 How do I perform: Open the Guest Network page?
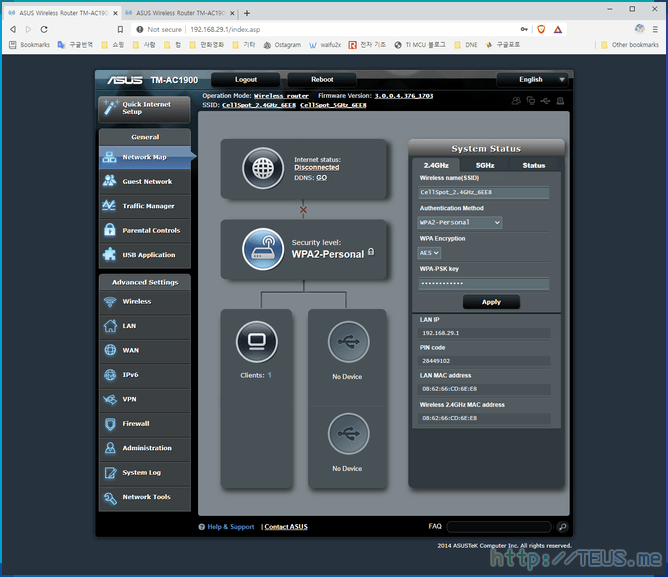coord(145,182)
